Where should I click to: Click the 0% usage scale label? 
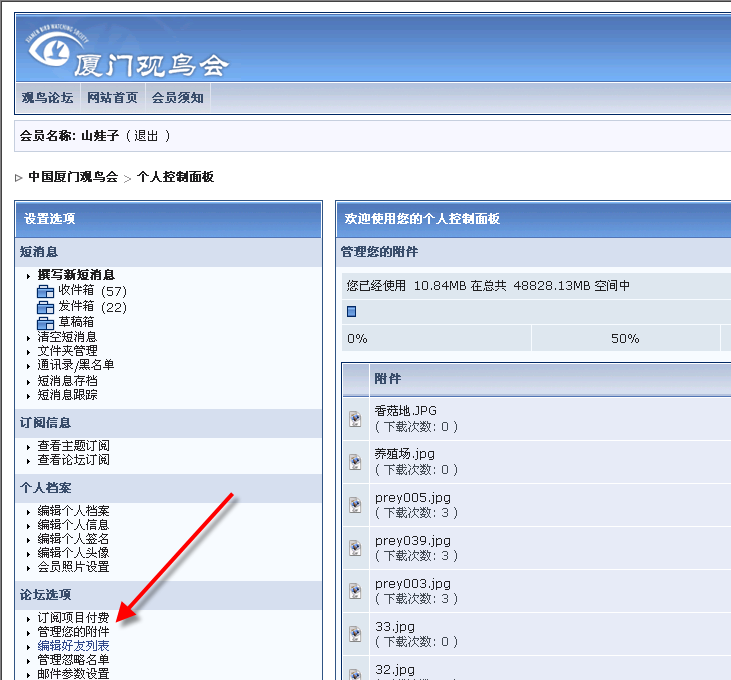coord(357,338)
